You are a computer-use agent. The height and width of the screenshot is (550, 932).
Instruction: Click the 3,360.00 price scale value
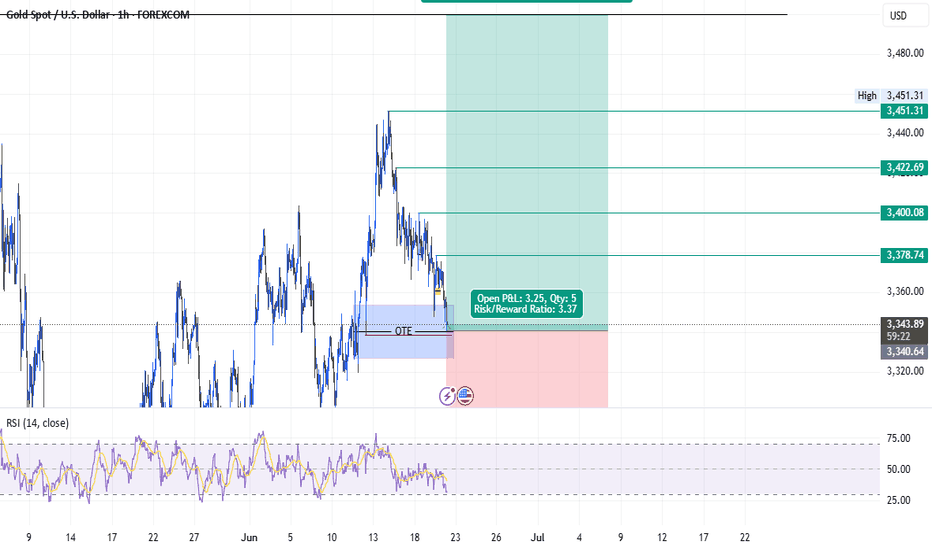[905, 291]
